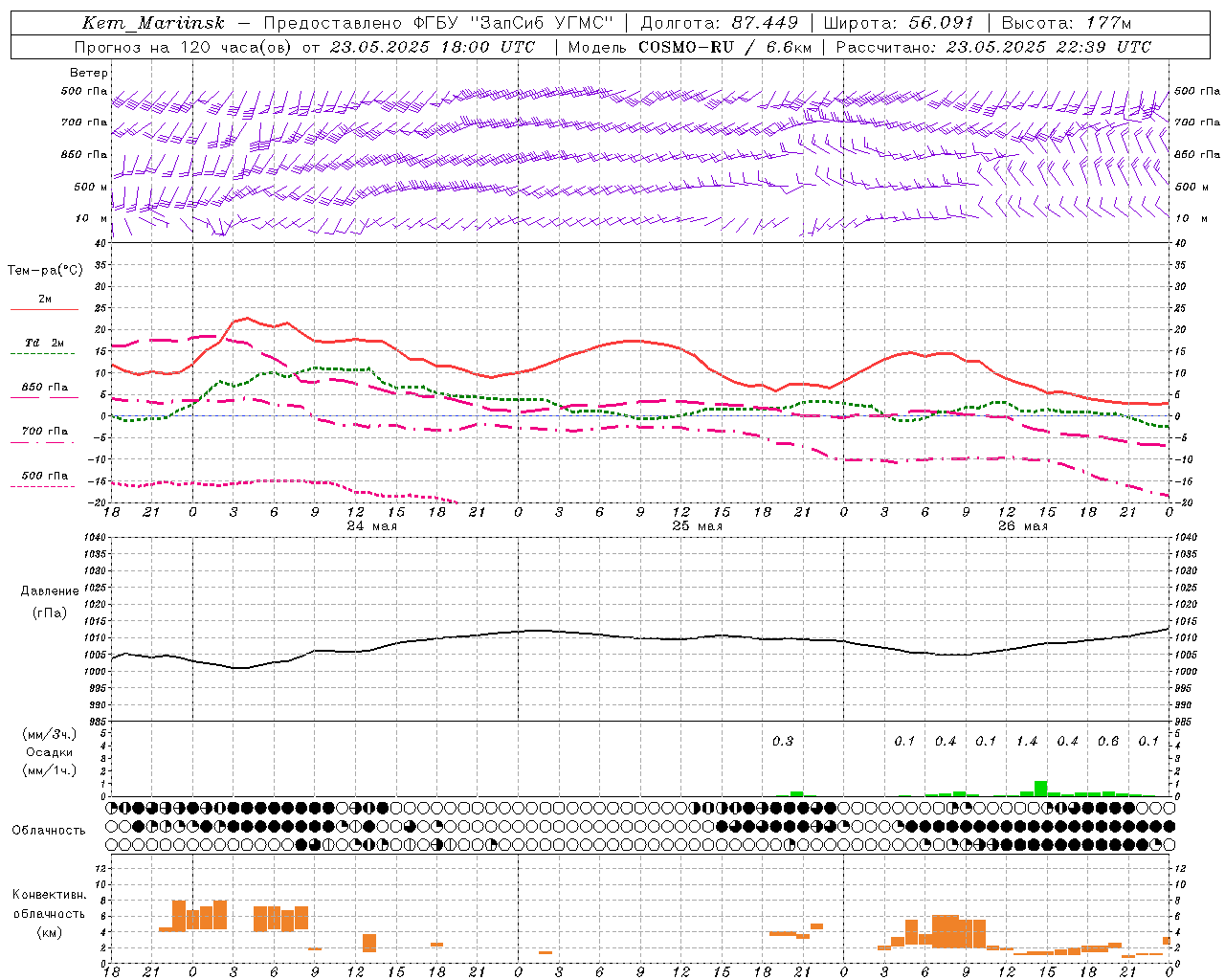The image size is (1225, 980).
Task: Click the Рассчитано: 23.05.2025 22:39 UTC timestamp
Action: pyautogui.click(x=993, y=46)
